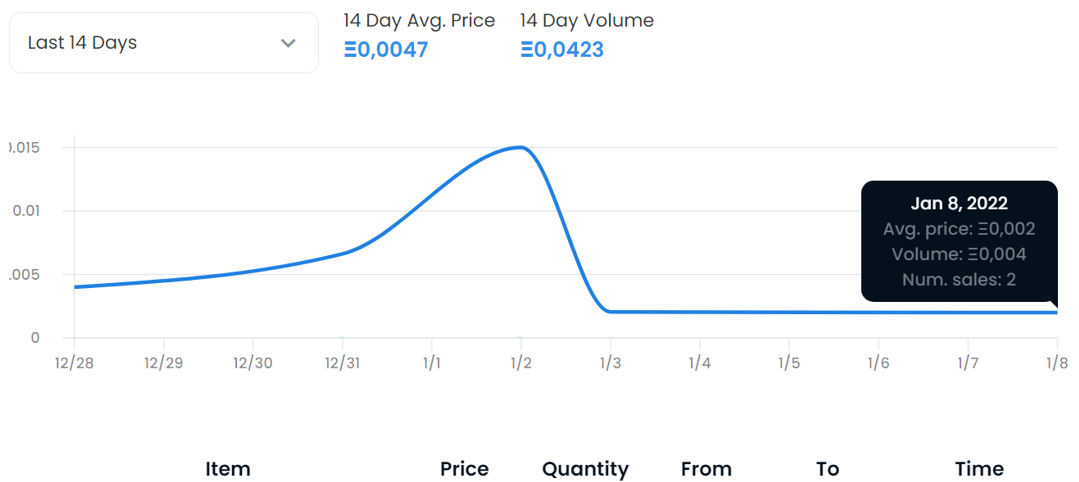Viewport: 1079px width, 482px height.
Task: Click the chevron arrow in the time range selector
Action: (x=288, y=43)
